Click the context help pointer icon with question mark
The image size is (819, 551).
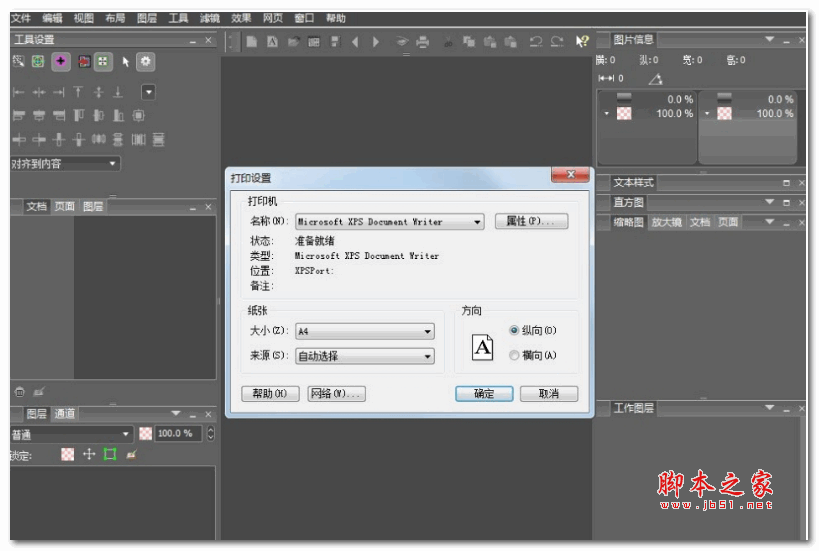point(582,41)
